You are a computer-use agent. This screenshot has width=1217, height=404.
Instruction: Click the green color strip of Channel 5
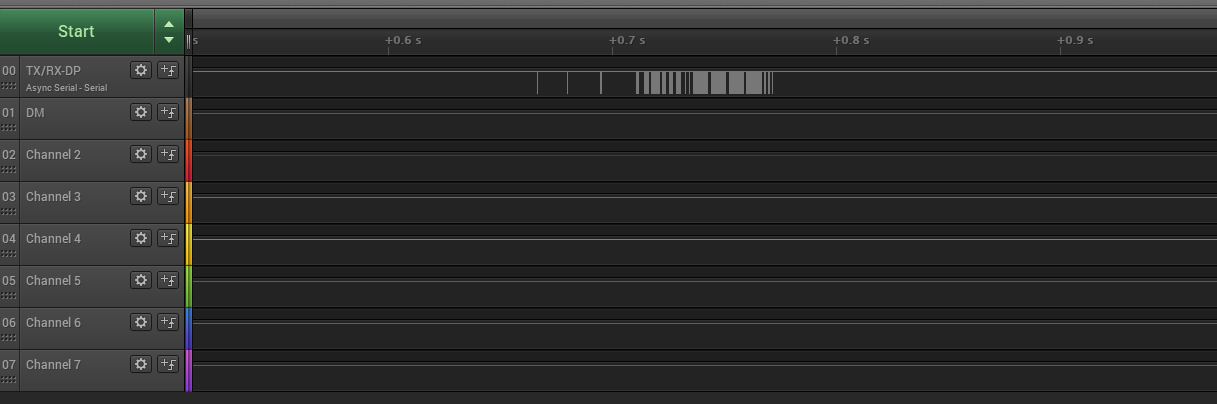(x=188, y=286)
